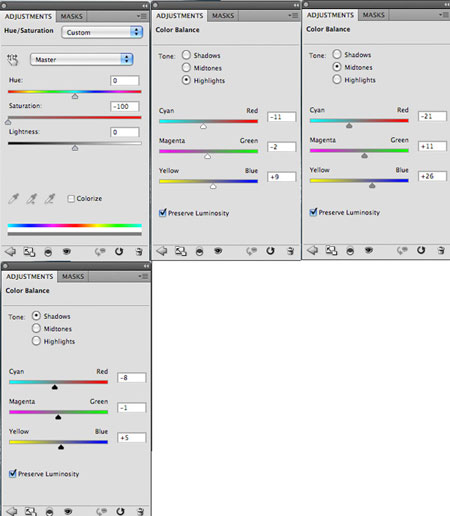Uncheck Preserve Luminosity in Midtones panel
450x516 pixels.
[x=313, y=212]
